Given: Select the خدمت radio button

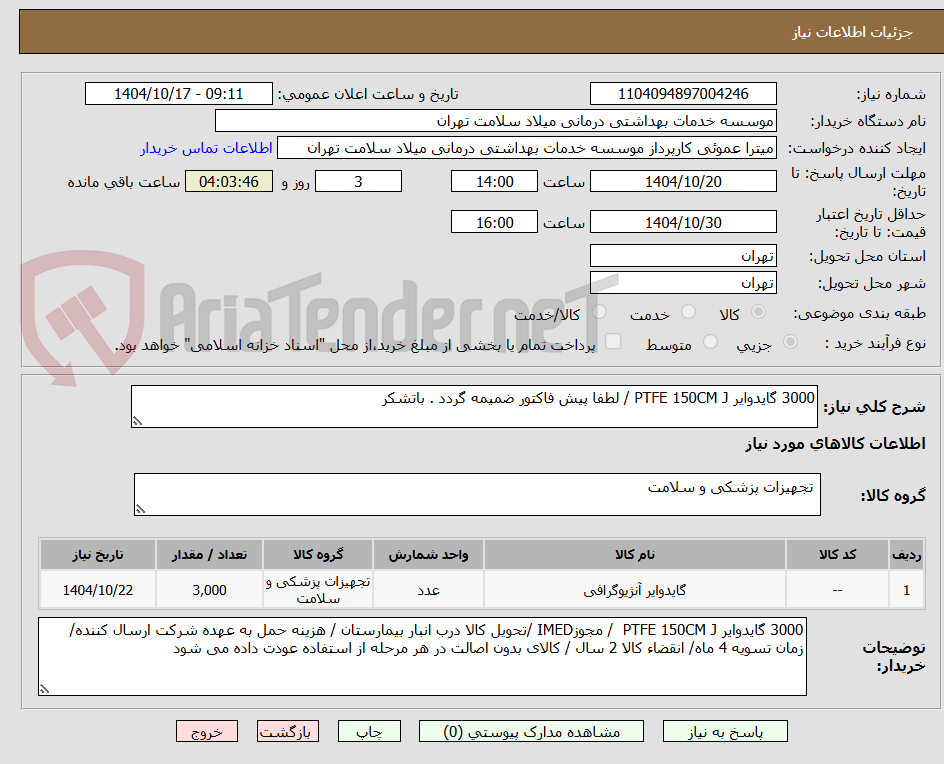Looking at the screenshot, I should click(x=688, y=312).
